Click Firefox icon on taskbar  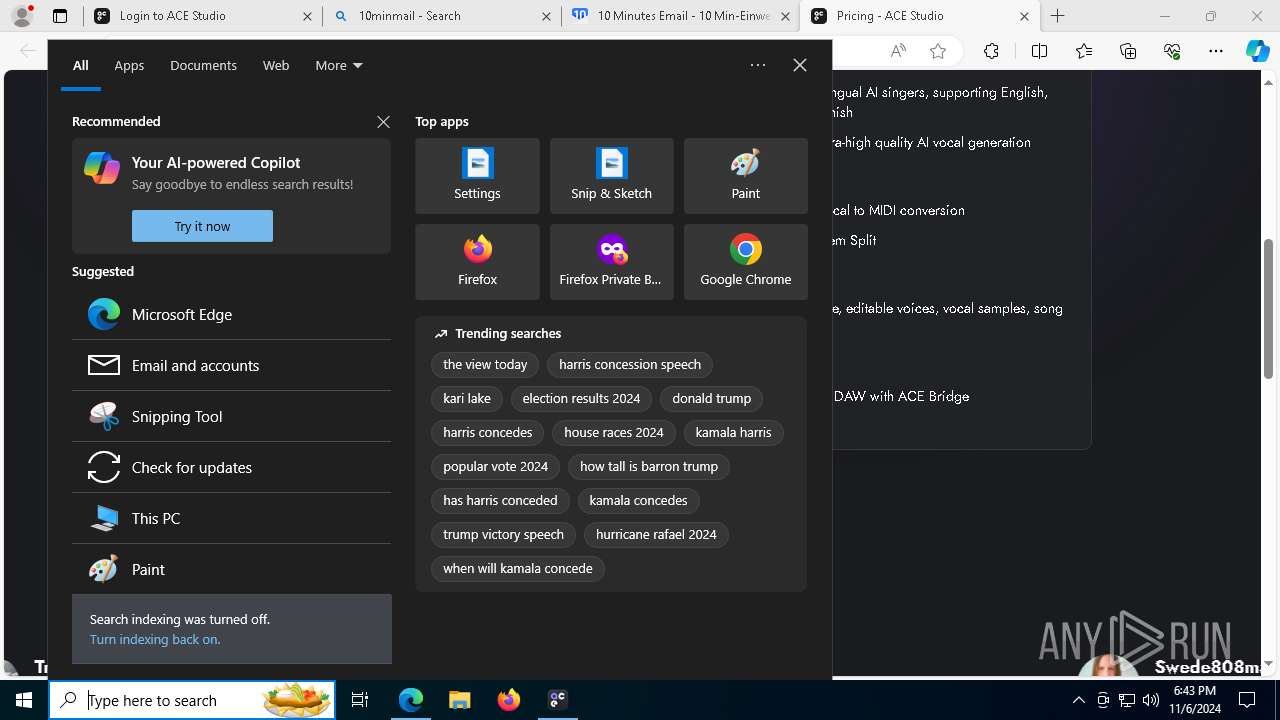click(x=508, y=700)
